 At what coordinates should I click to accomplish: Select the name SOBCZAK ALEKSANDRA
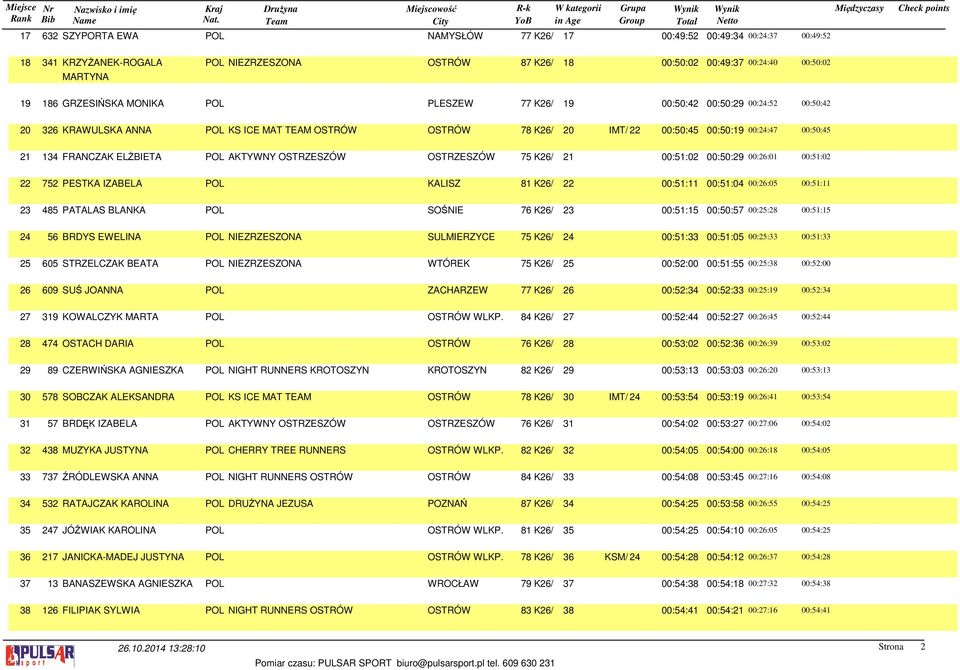click(118, 397)
